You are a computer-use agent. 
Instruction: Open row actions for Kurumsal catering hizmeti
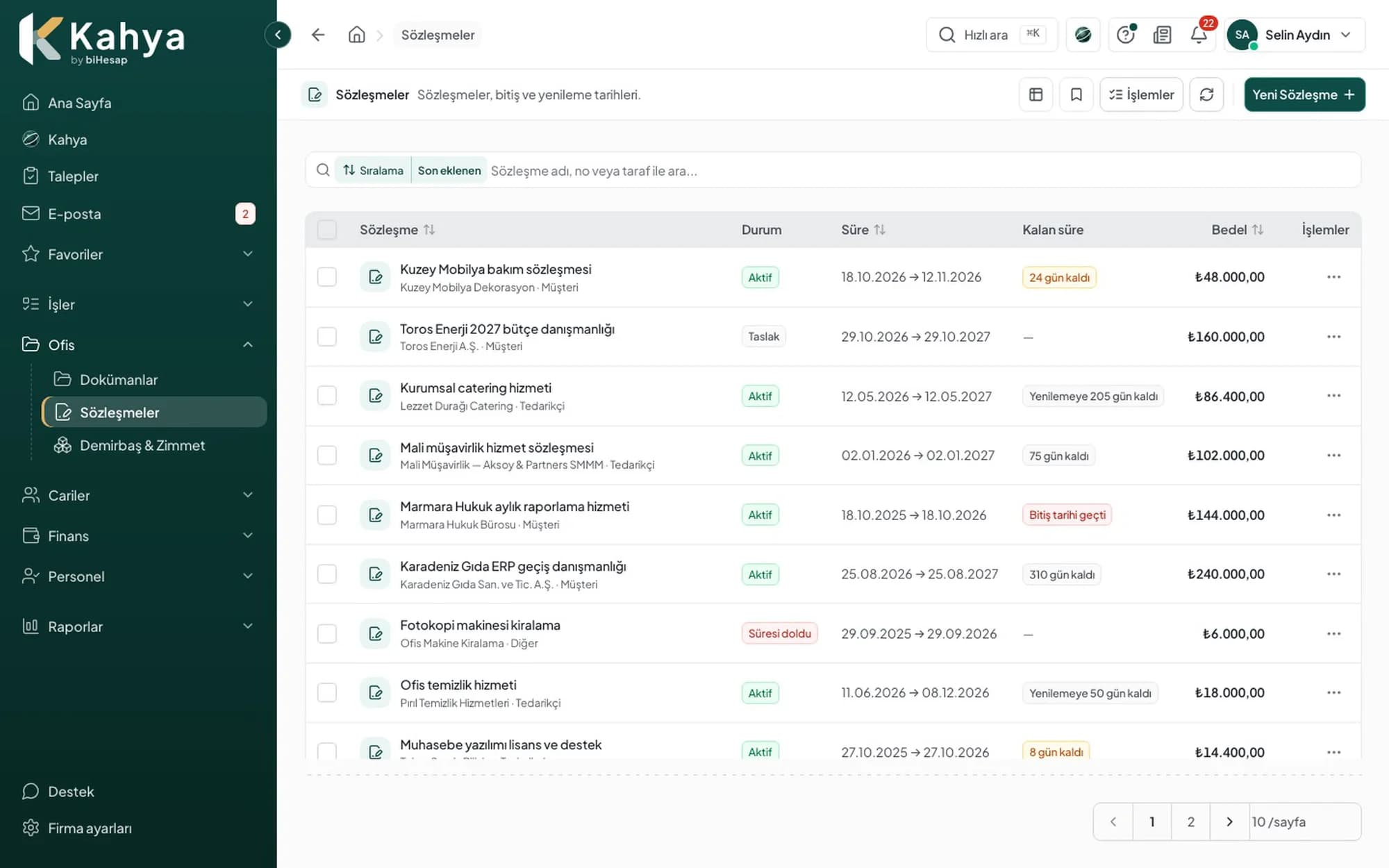[x=1333, y=396]
